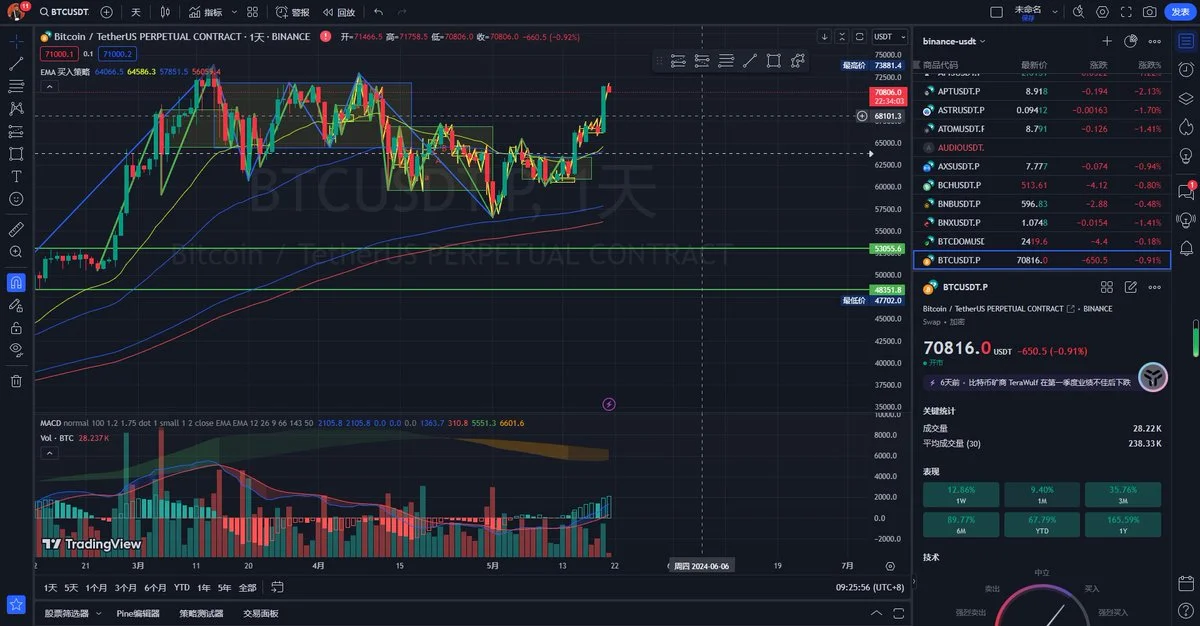Hide all drawings with eye icon

click(16, 349)
